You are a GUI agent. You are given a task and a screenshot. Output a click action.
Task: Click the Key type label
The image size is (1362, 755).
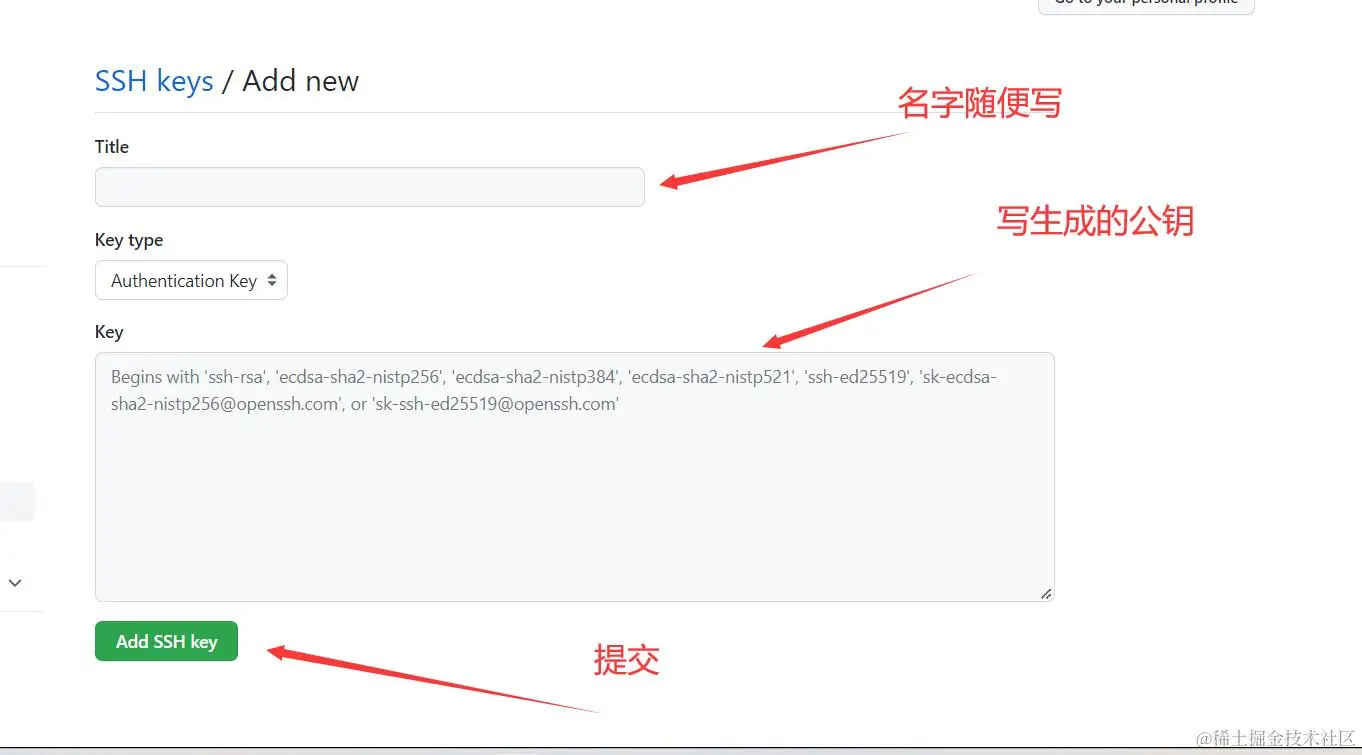click(x=129, y=240)
